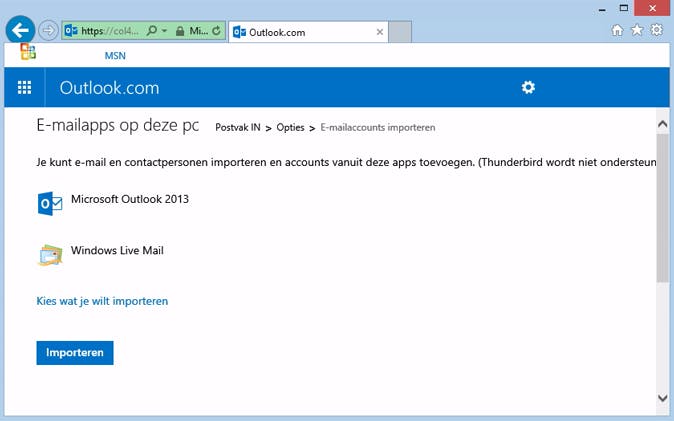Click the scrollbar up arrow
674x421 pixels.
tap(662, 124)
